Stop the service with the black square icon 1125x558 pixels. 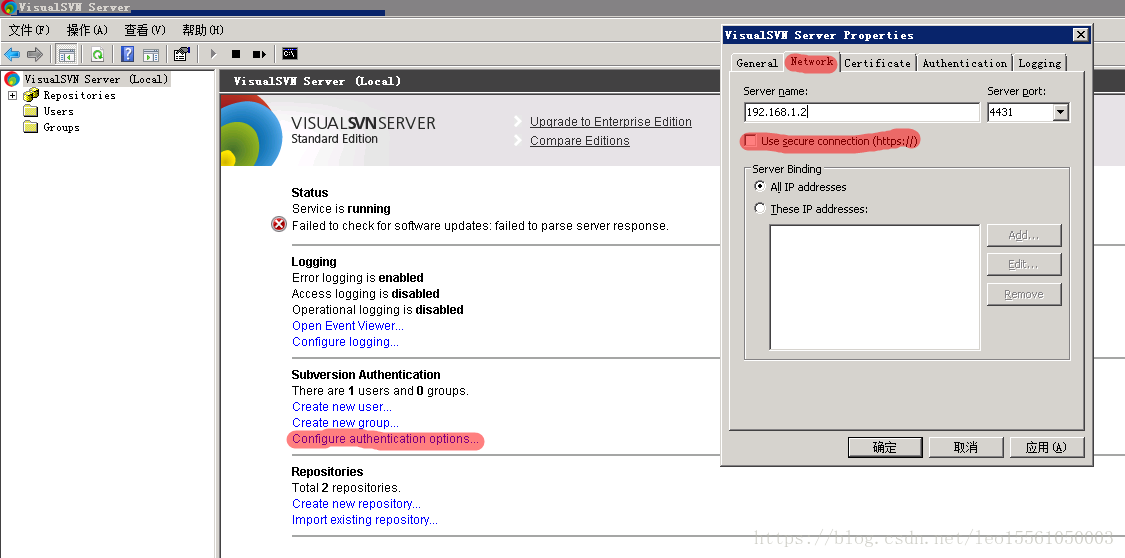[x=236, y=54]
